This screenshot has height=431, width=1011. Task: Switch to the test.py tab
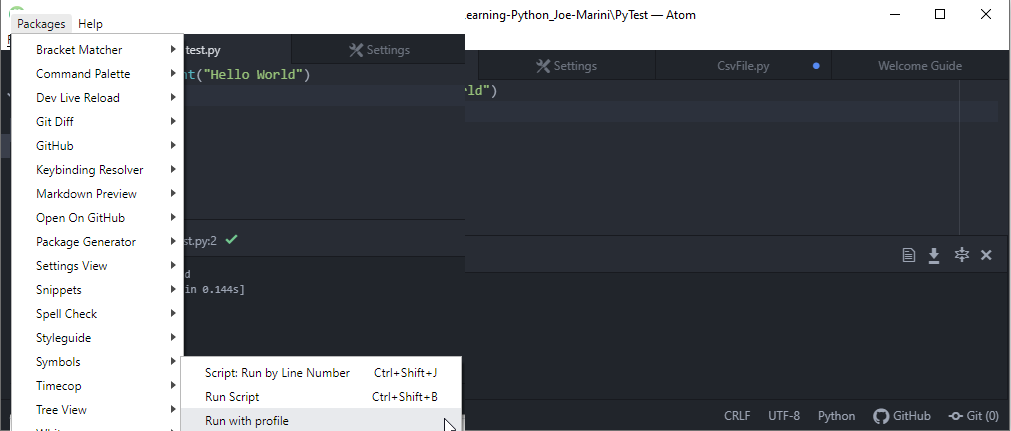238,50
